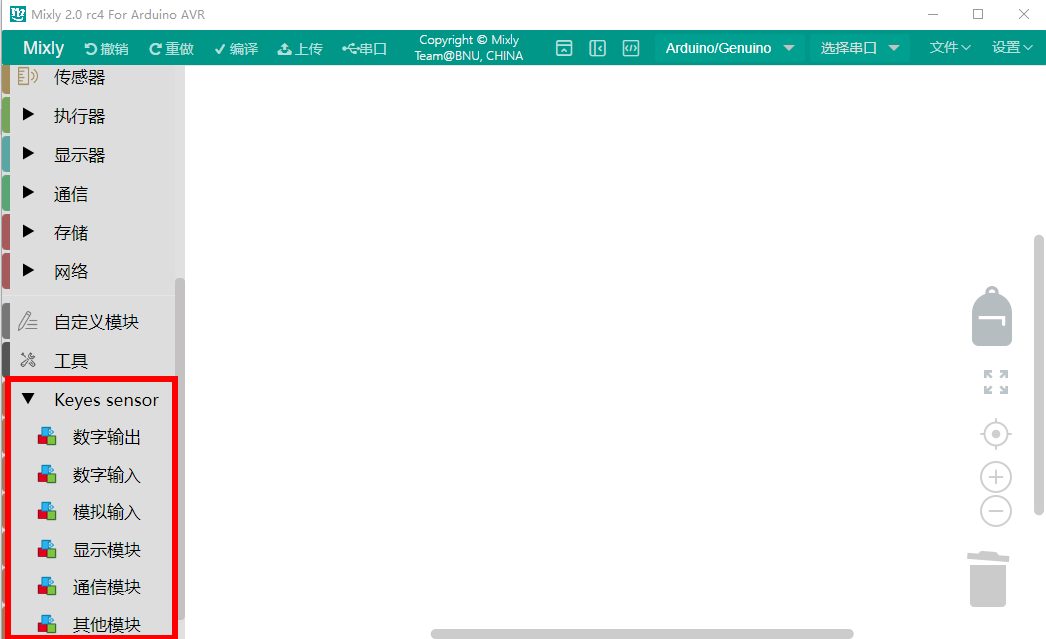Viewport: 1046px width, 639px height.
Task: Collapse Keyes sensor category arrow
Action: [x=28, y=399]
